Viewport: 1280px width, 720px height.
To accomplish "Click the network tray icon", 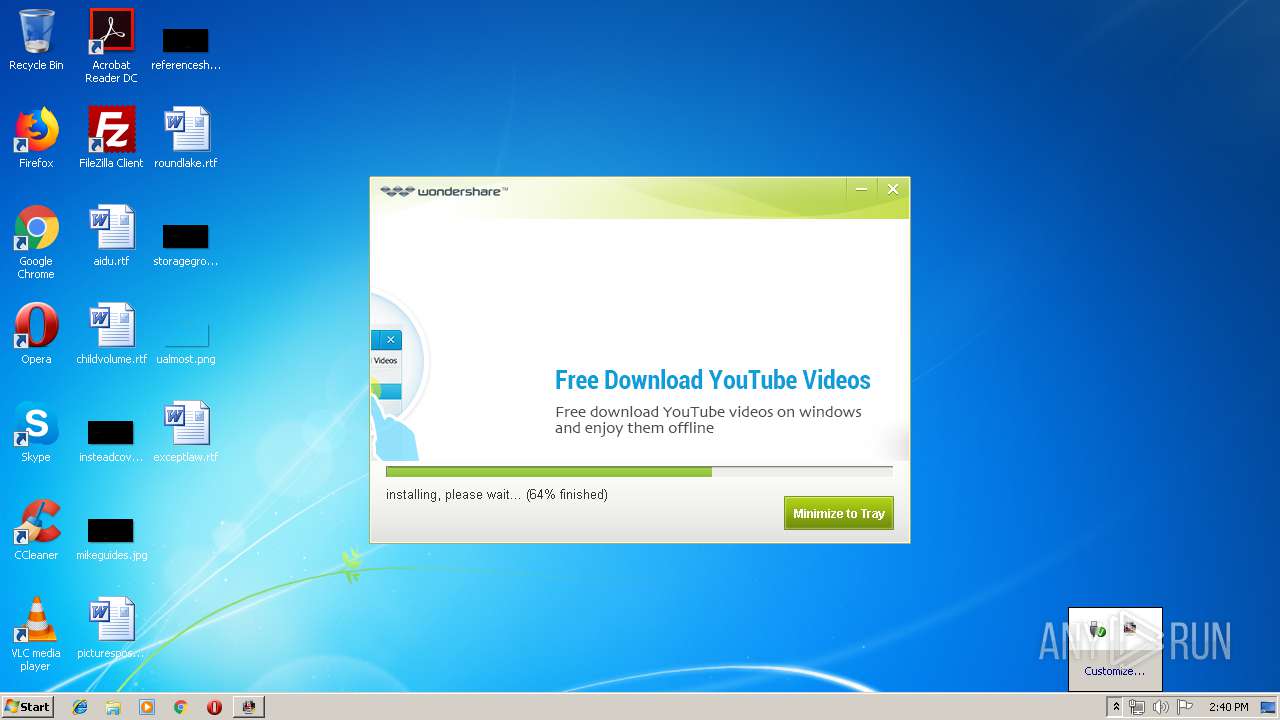I will coord(1137,707).
